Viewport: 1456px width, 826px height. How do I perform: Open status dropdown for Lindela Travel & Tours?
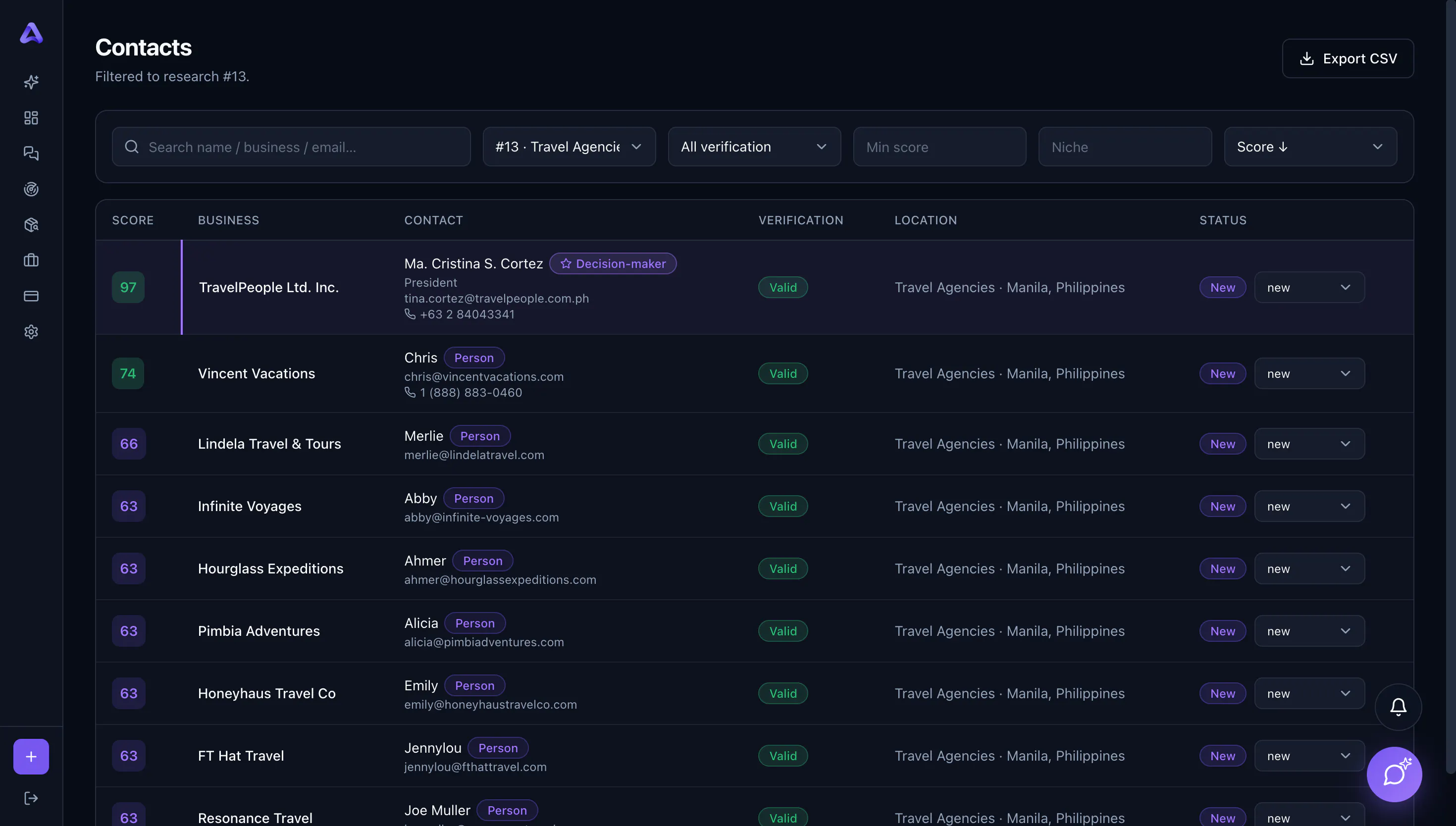(x=1310, y=444)
